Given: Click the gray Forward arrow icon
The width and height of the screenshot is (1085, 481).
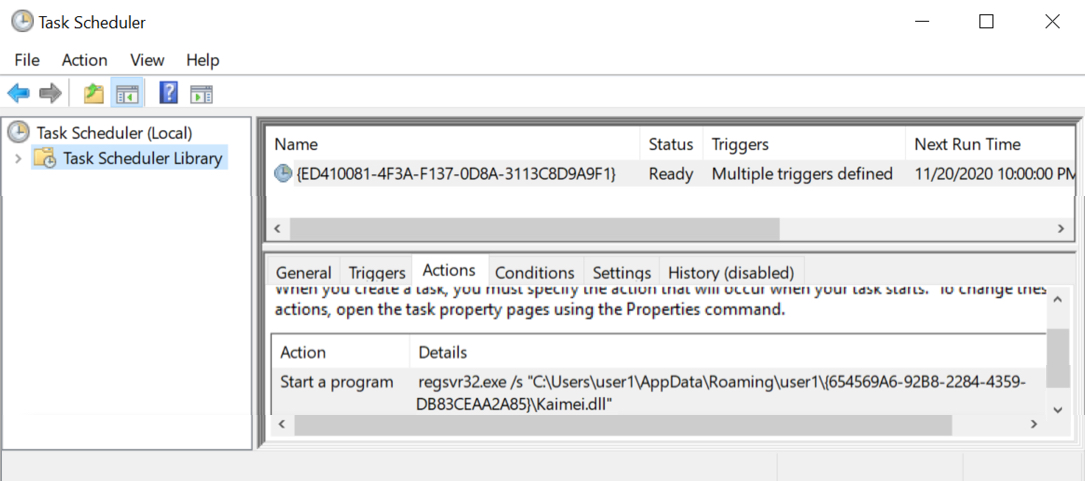Looking at the screenshot, I should pos(51,93).
